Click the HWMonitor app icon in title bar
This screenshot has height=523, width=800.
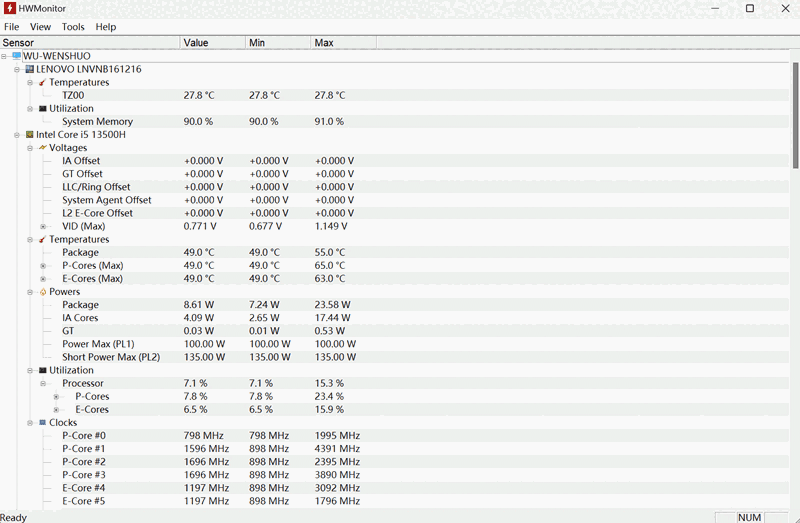pyautogui.click(x=9, y=8)
